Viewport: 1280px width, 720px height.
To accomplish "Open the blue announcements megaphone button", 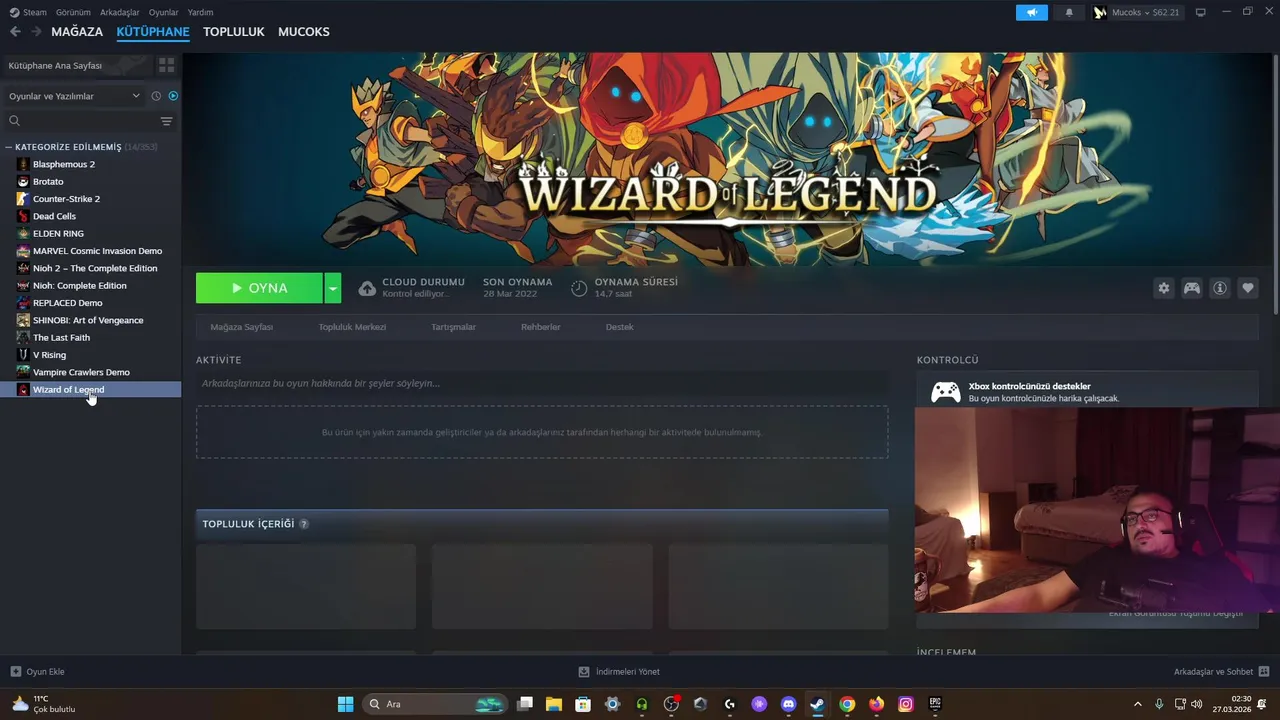I will click(x=1032, y=12).
